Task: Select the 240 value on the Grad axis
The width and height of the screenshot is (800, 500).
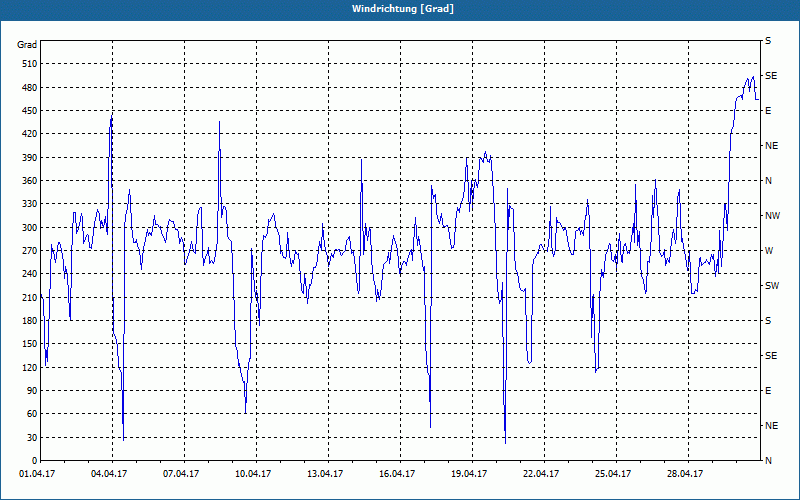Action: tap(30, 274)
